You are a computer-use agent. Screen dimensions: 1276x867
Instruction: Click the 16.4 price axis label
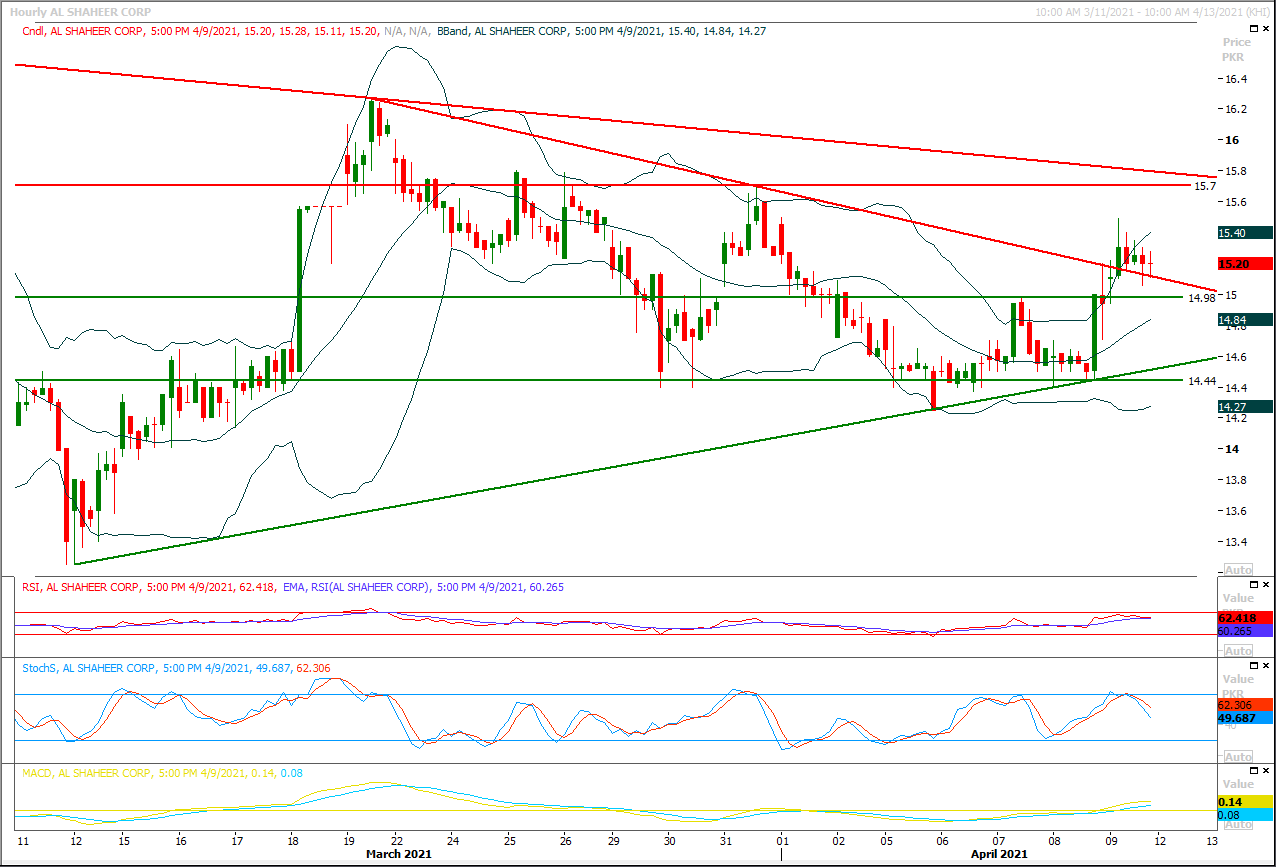(1236, 79)
